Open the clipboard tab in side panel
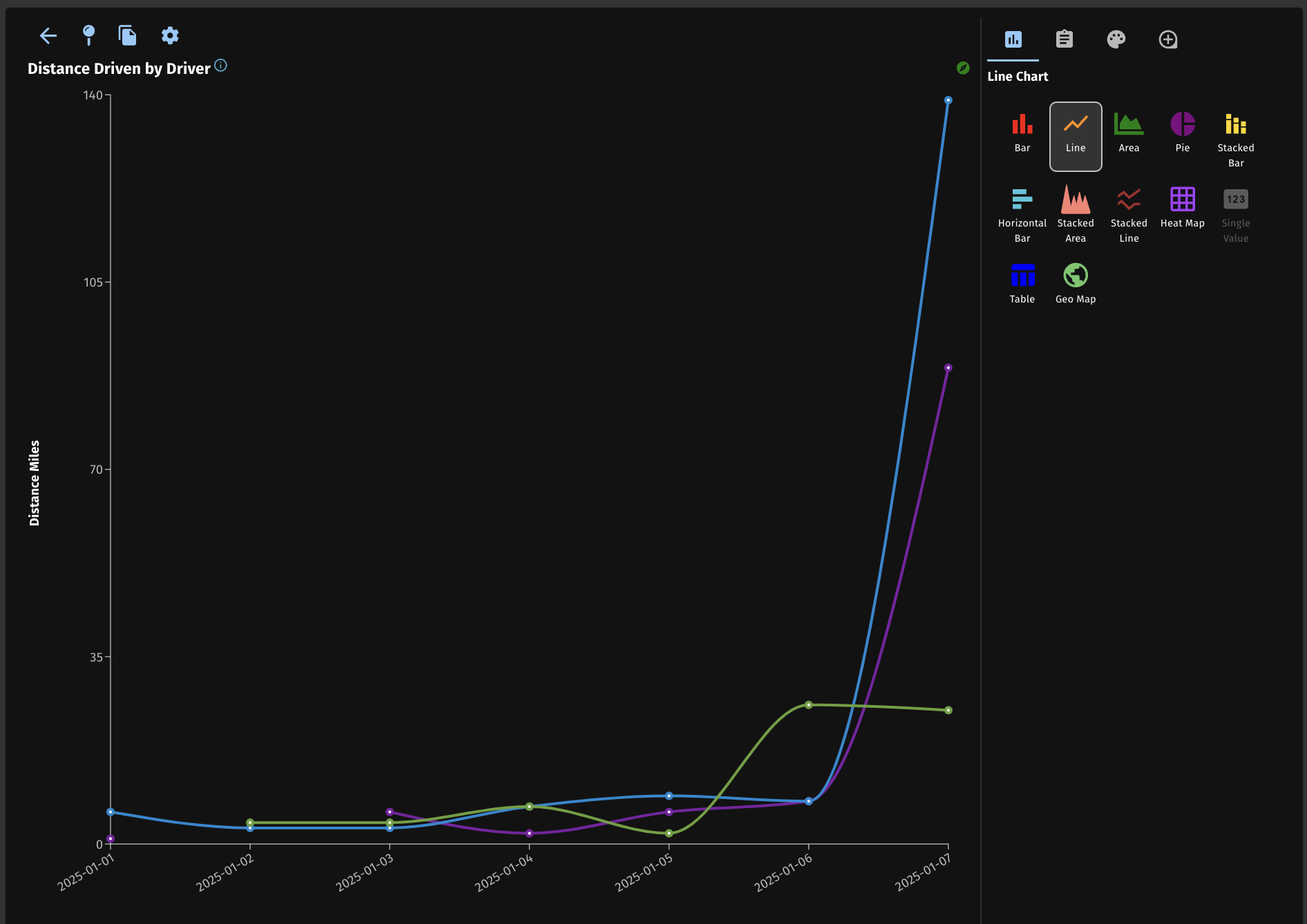This screenshot has width=1307, height=924. [x=1064, y=39]
